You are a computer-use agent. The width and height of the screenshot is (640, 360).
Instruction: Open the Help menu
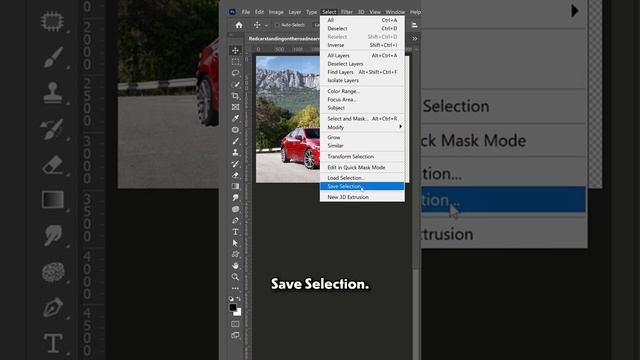click(415, 12)
